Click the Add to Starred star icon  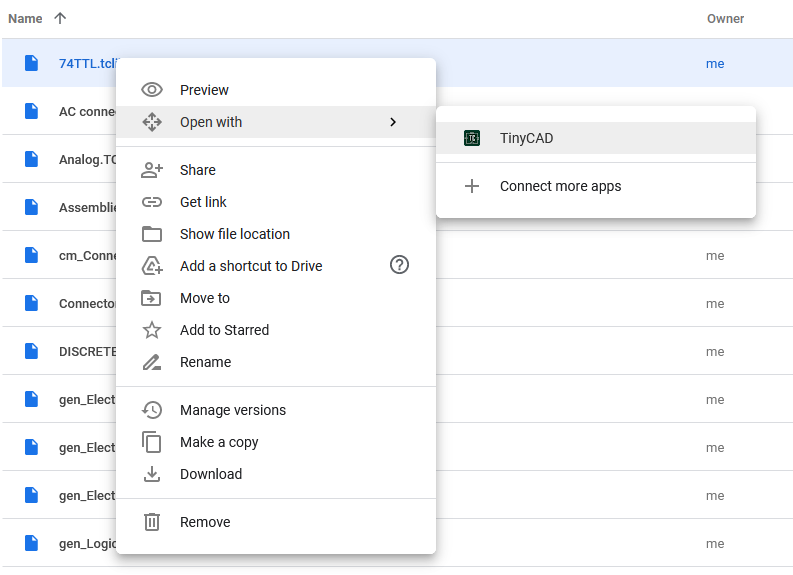pos(152,330)
